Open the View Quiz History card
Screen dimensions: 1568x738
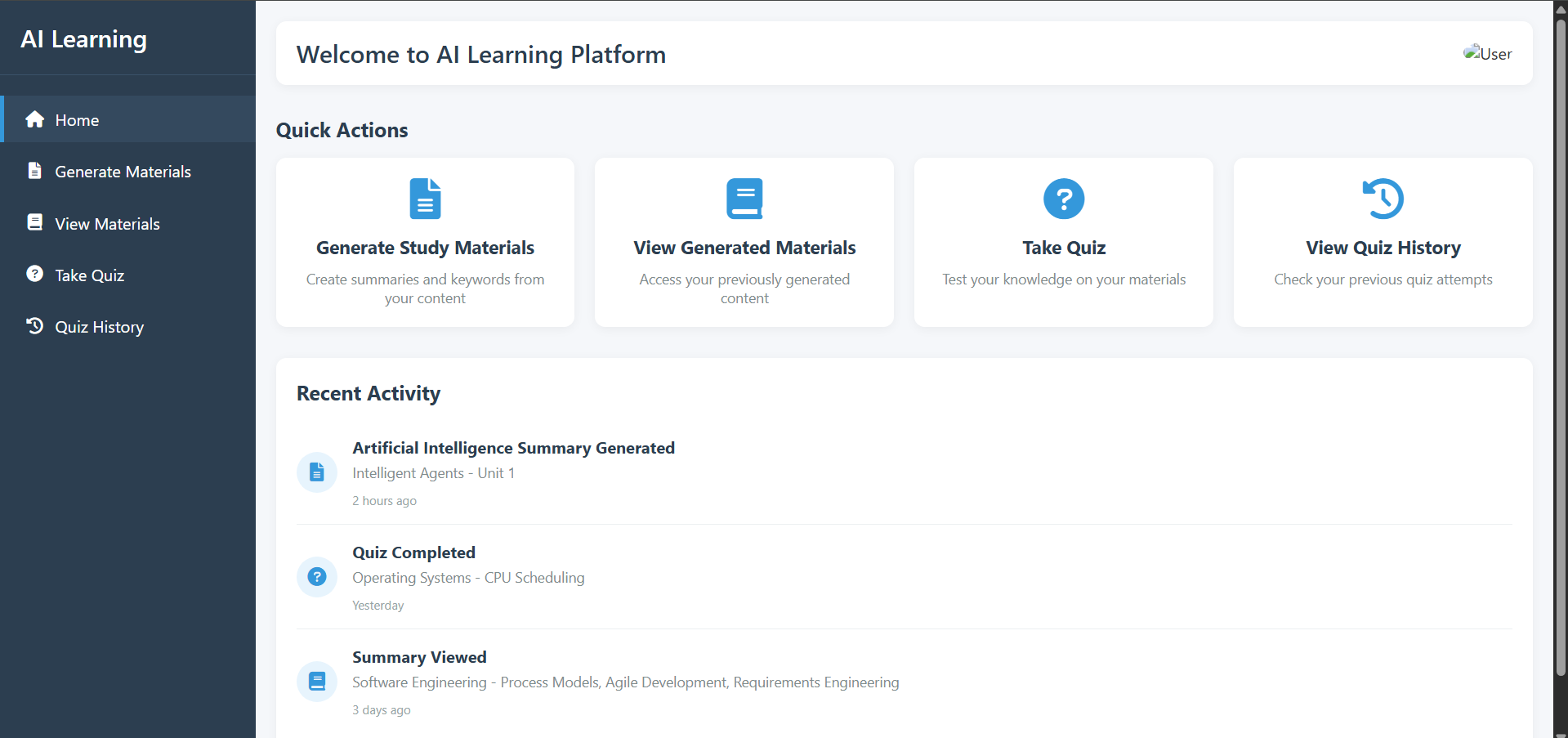(x=1382, y=242)
